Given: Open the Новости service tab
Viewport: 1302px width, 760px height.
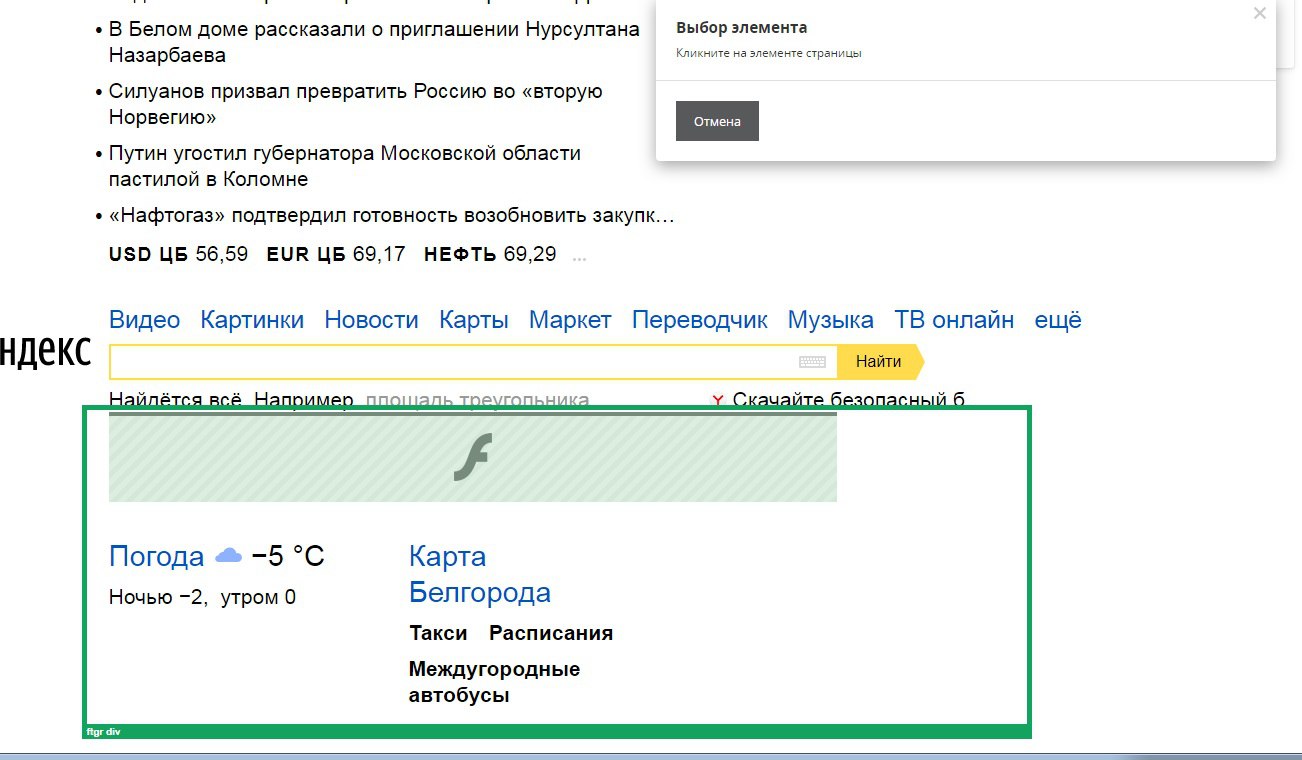Looking at the screenshot, I should tap(372, 320).
